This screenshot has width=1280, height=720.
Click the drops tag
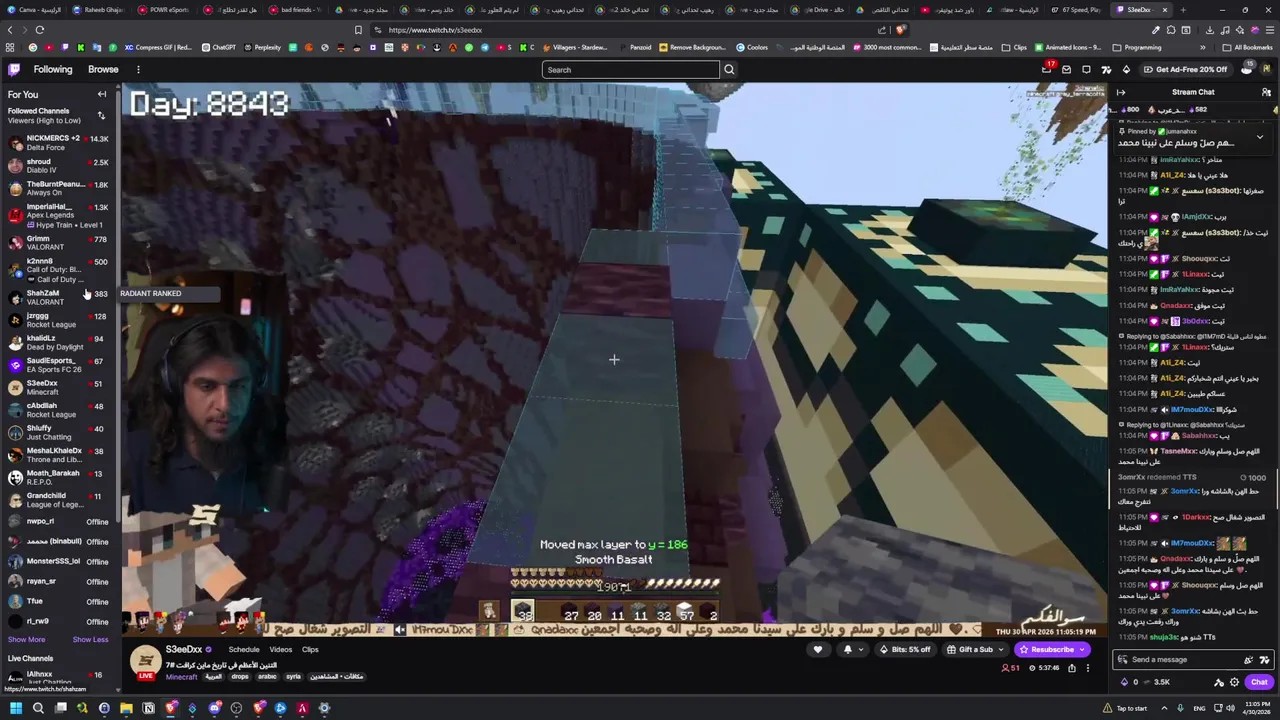click(239, 677)
